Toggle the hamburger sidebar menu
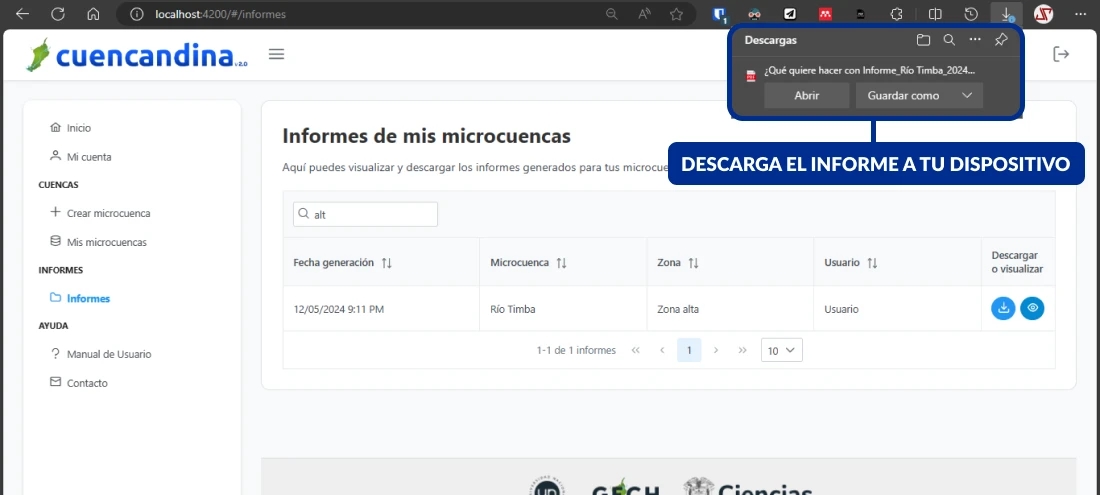The height and width of the screenshot is (495, 1100). tap(277, 54)
